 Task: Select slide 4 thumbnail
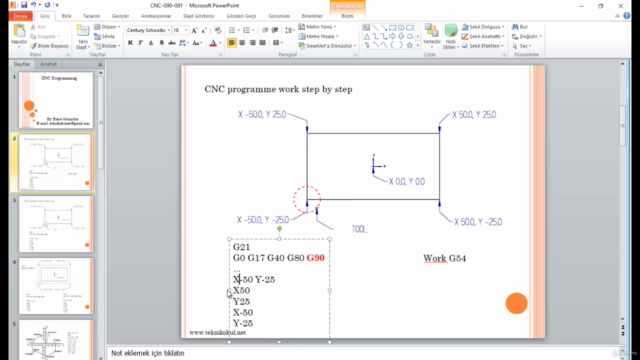56,286
